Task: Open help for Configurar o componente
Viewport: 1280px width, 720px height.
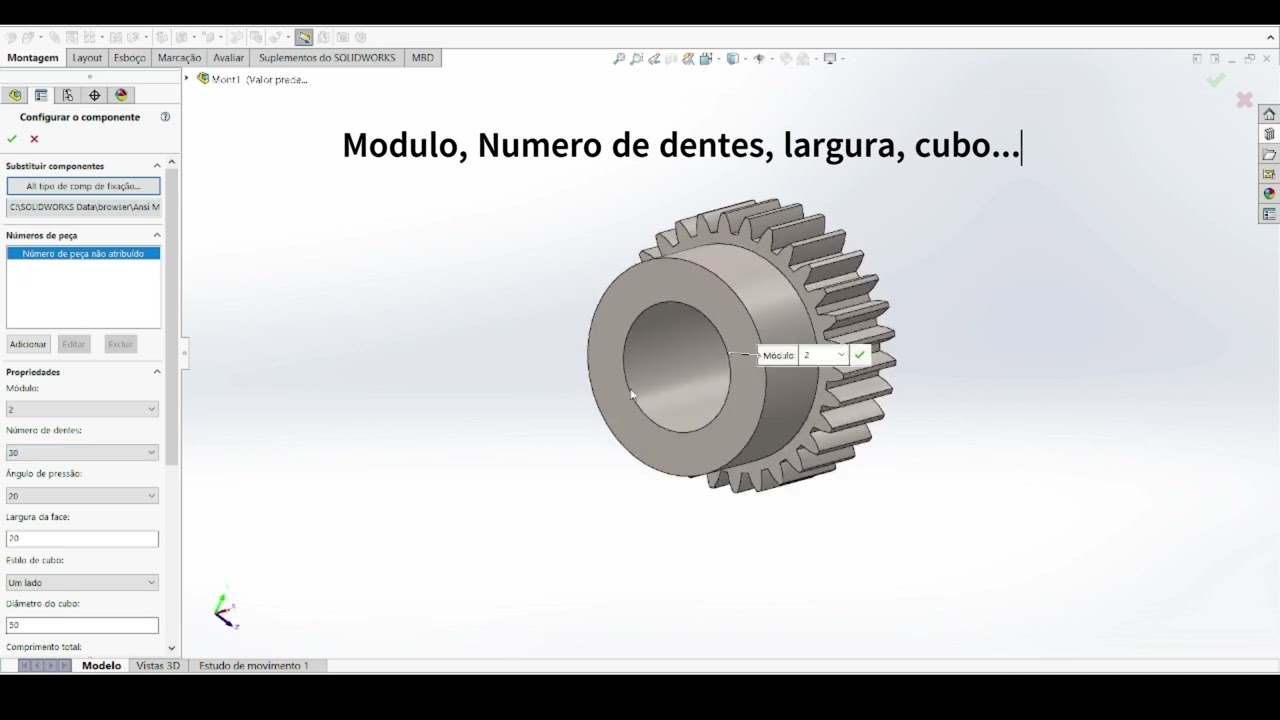Action: tap(165, 117)
